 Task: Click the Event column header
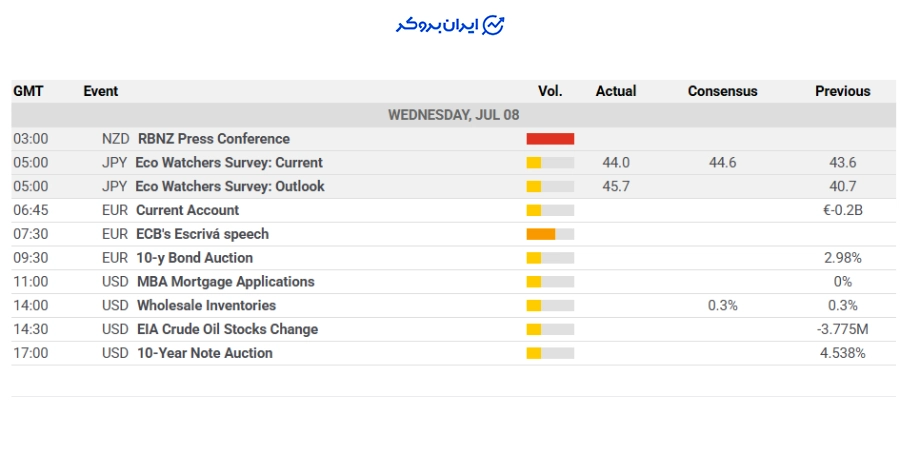click(x=100, y=91)
